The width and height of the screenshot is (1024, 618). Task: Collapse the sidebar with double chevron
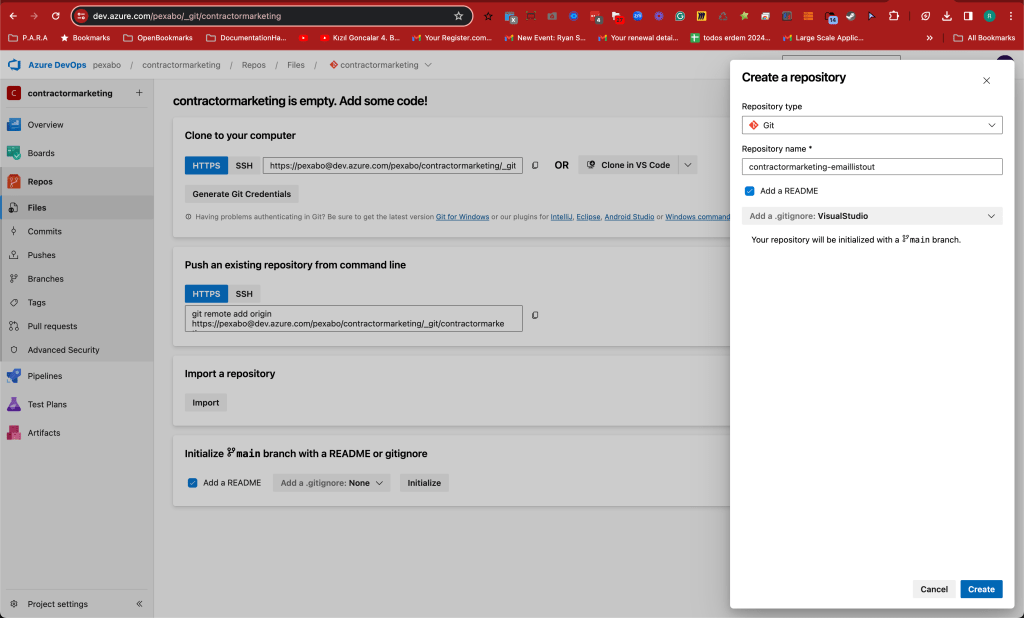coord(139,604)
